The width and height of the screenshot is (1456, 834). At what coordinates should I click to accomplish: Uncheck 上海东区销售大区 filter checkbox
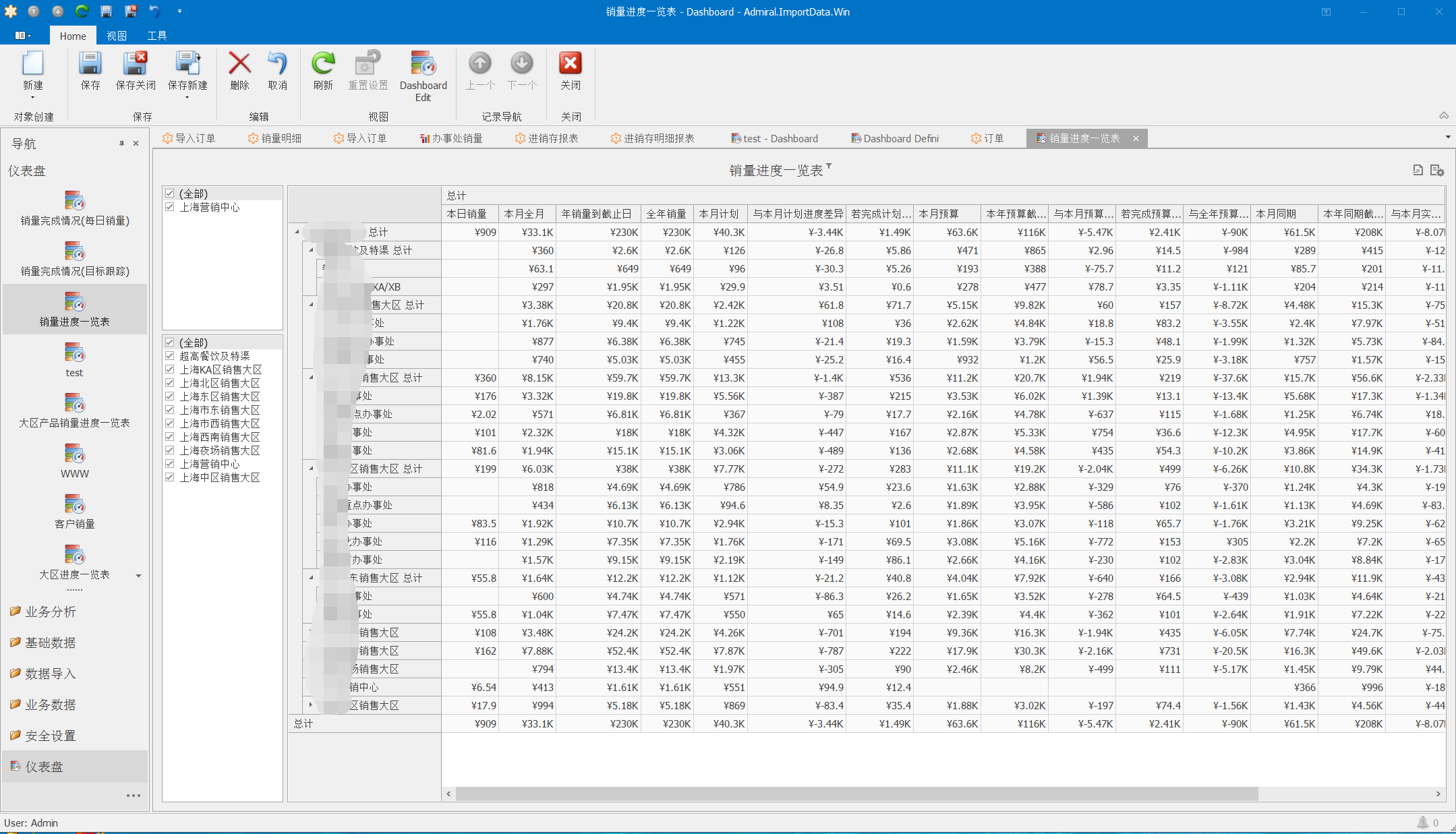point(170,396)
